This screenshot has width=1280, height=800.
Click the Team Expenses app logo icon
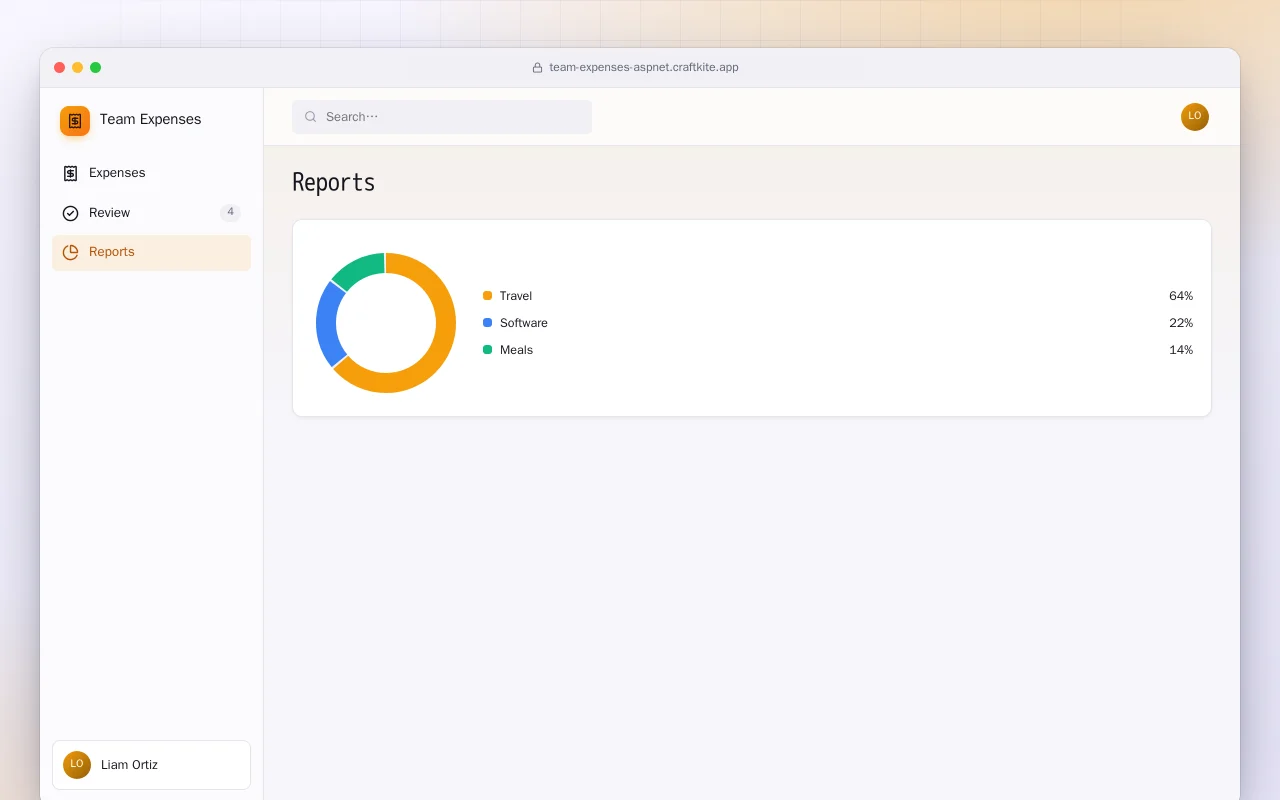pos(75,121)
